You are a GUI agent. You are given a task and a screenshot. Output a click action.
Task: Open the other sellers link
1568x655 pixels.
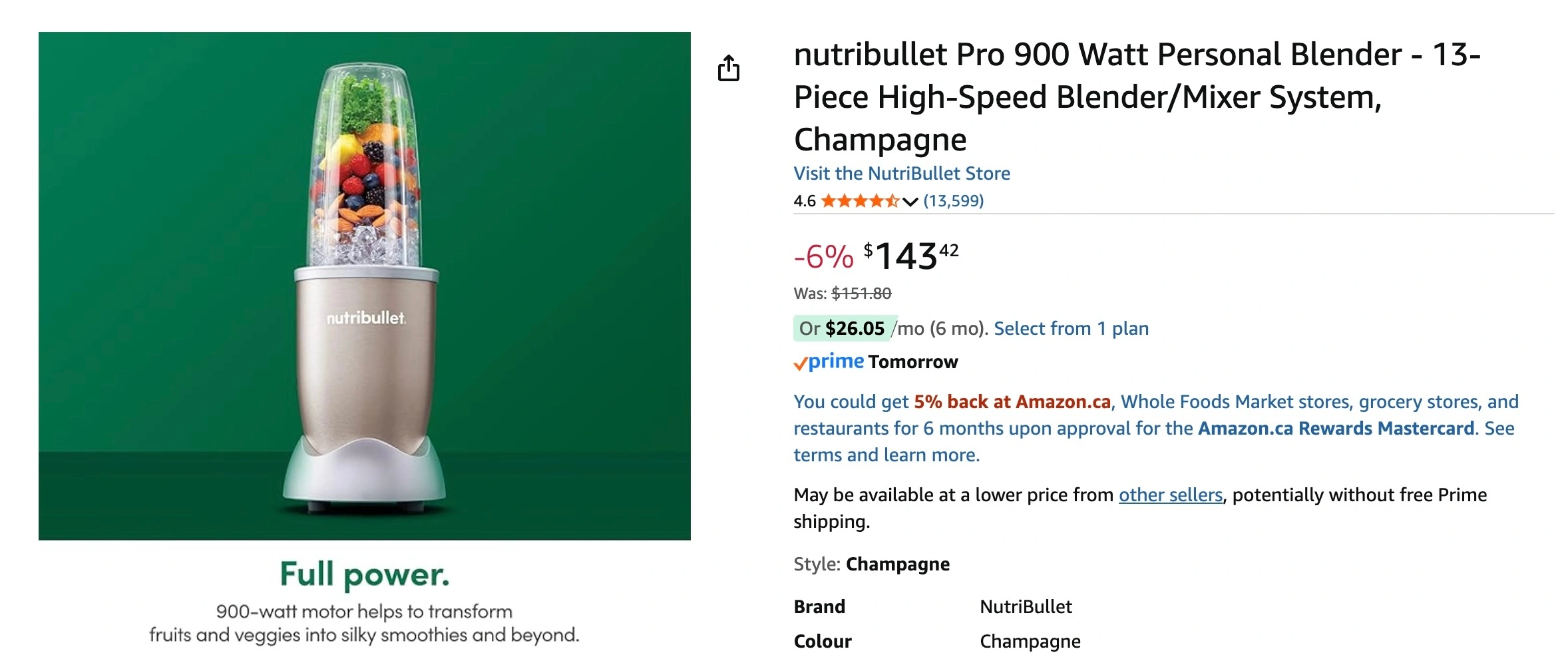point(1170,495)
